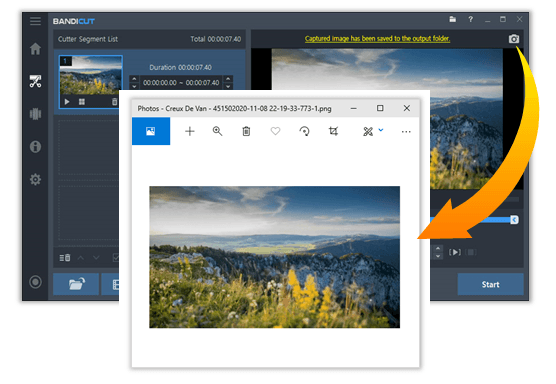Move segment up with the up arrow
The width and height of the screenshot is (556, 384).
[81, 258]
